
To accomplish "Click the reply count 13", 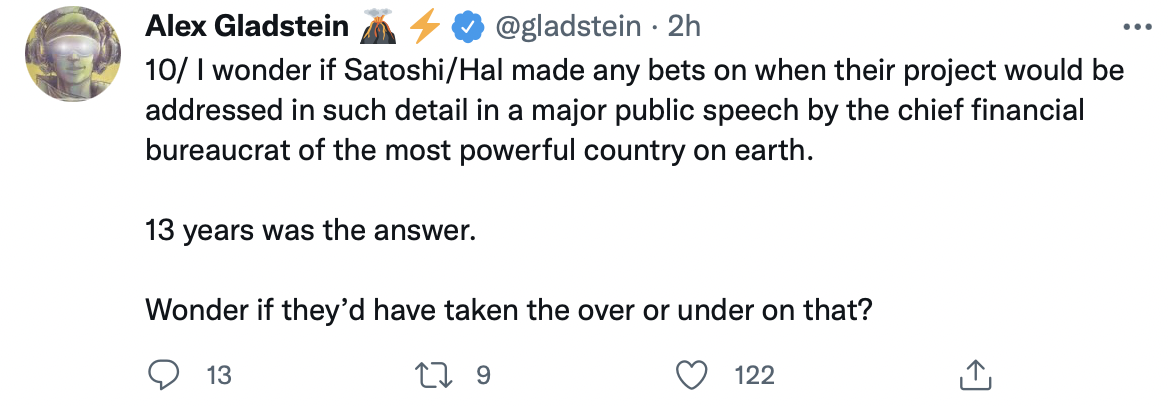I will click(x=218, y=375).
